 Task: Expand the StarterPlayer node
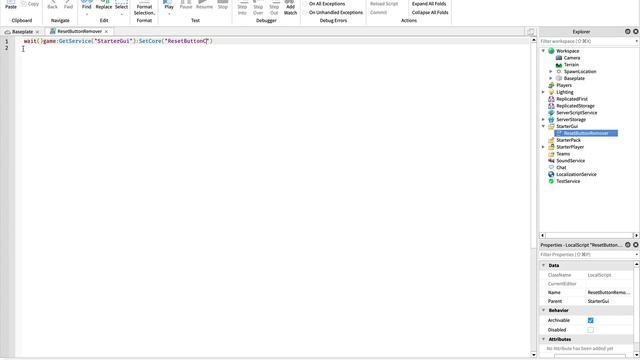(x=543, y=147)
